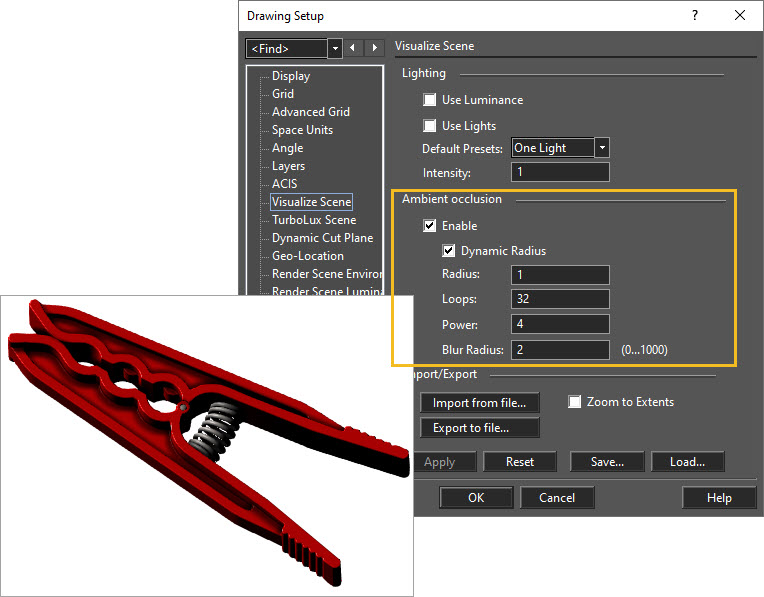Click the Find text field

287,48
